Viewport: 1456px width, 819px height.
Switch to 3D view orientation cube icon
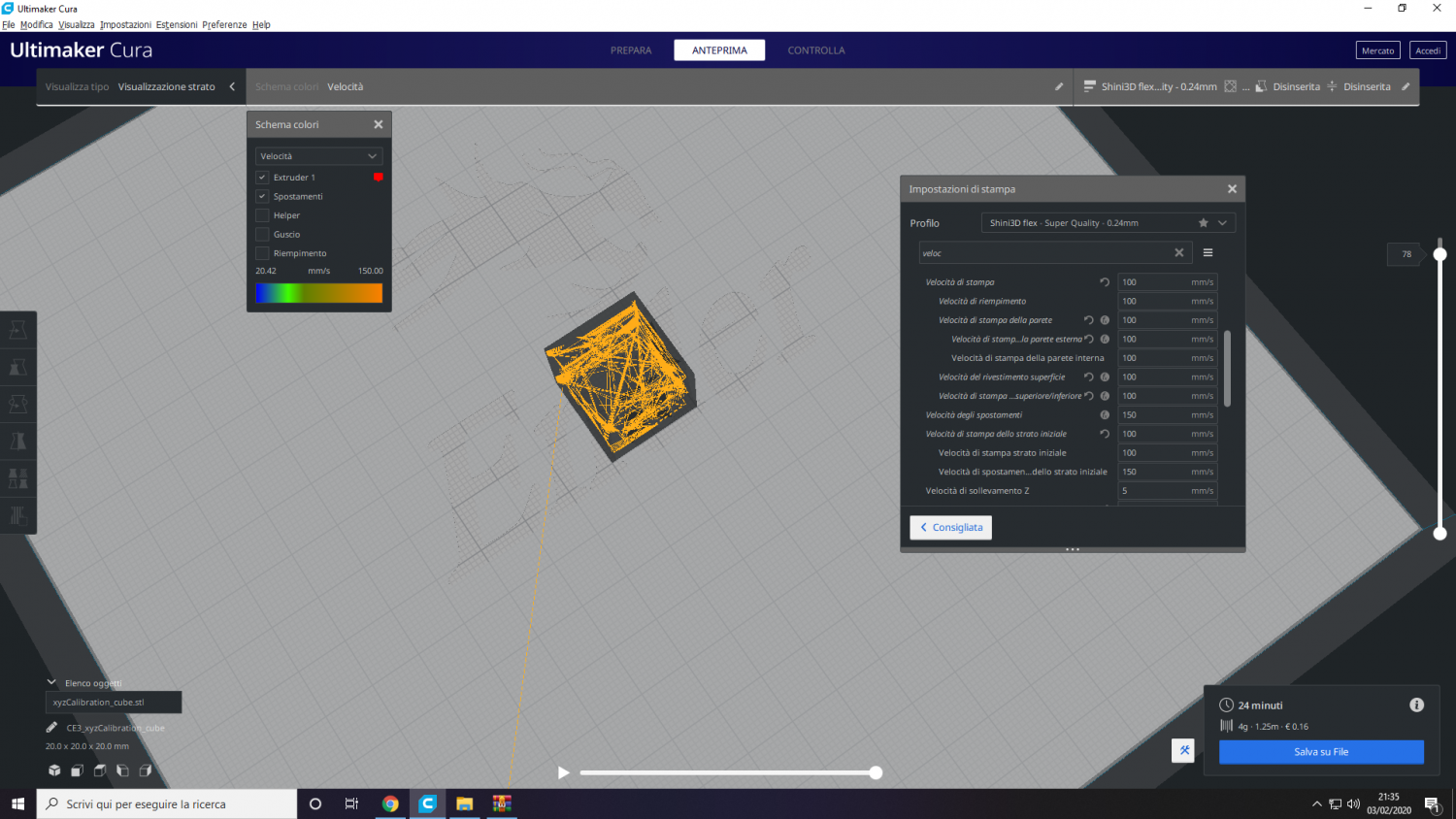tap(54, 770)
